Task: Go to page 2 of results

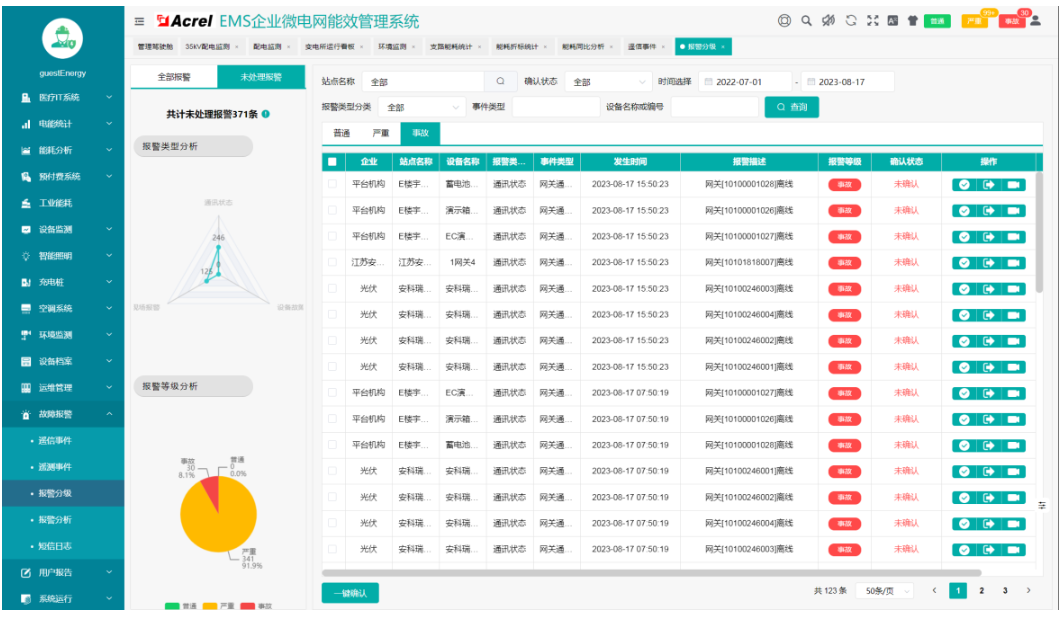Action: [981, 591]
